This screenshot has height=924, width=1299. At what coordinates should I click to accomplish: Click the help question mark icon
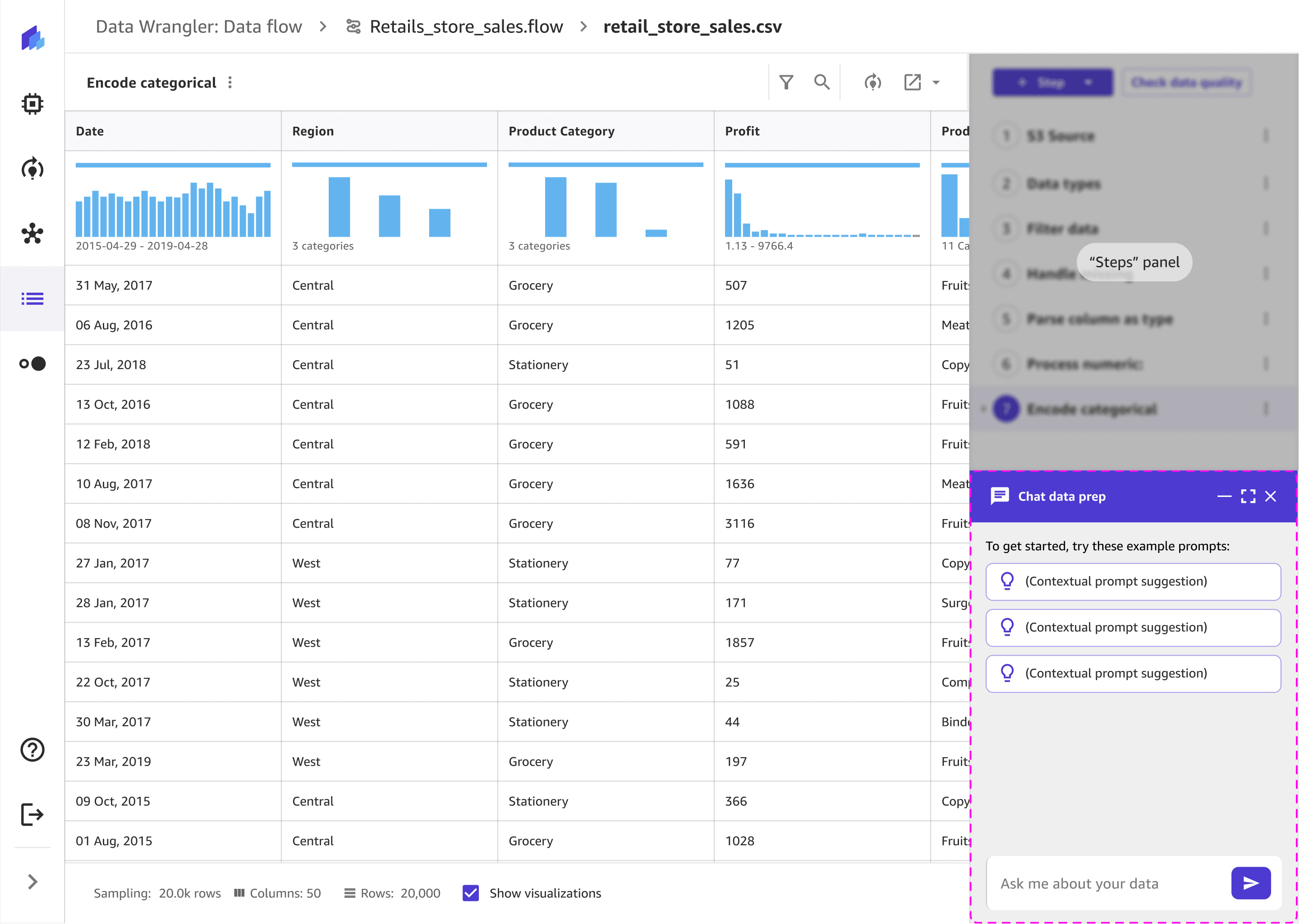click(32, 749)
